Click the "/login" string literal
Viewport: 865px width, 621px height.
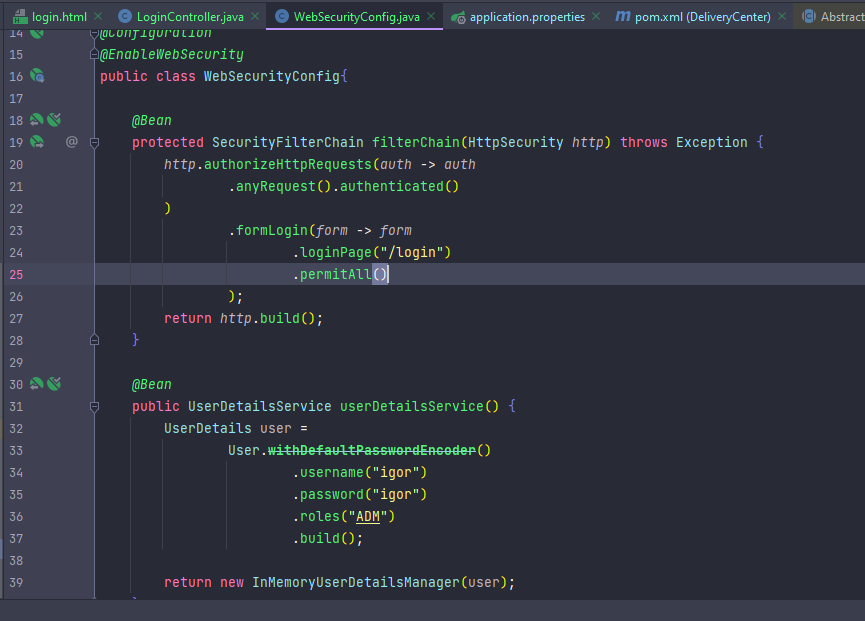coord(412,252)
